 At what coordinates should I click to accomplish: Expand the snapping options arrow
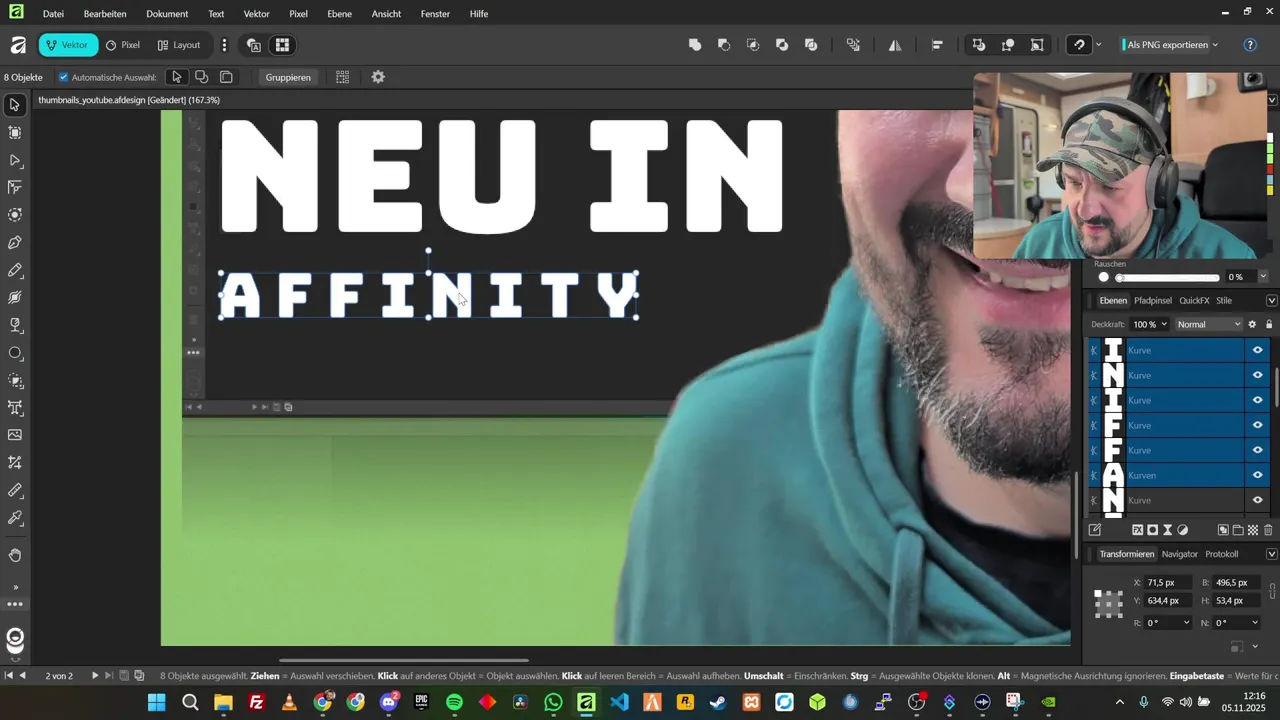[1099, 45]
